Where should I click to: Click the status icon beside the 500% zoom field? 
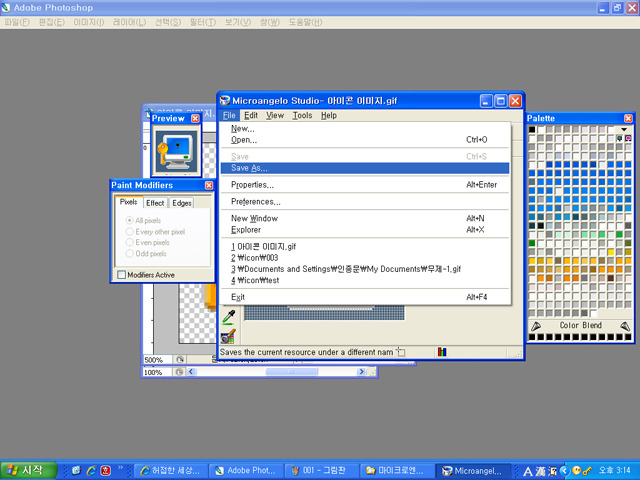[x=180, y=360]
